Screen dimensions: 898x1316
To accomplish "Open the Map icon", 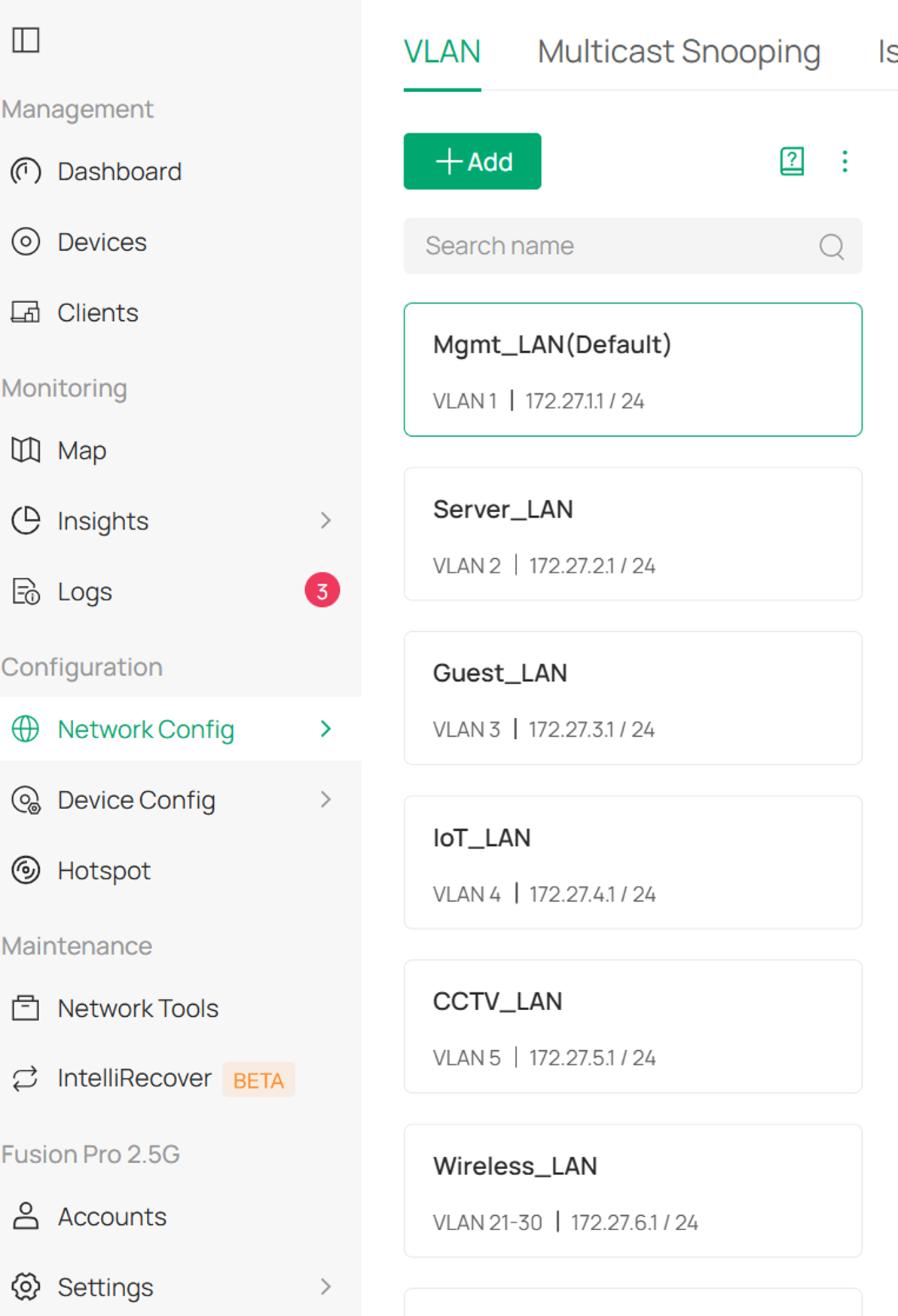I will point(26,450).
